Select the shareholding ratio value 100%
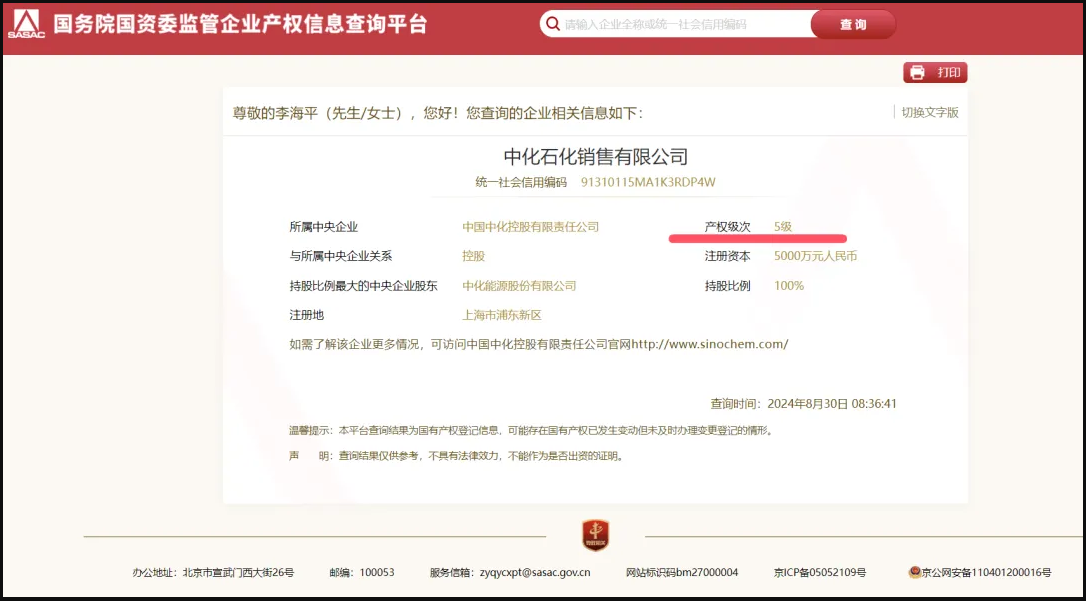Image resolution: width=1086 pixels, height=601 pixels. coord(789,286)
